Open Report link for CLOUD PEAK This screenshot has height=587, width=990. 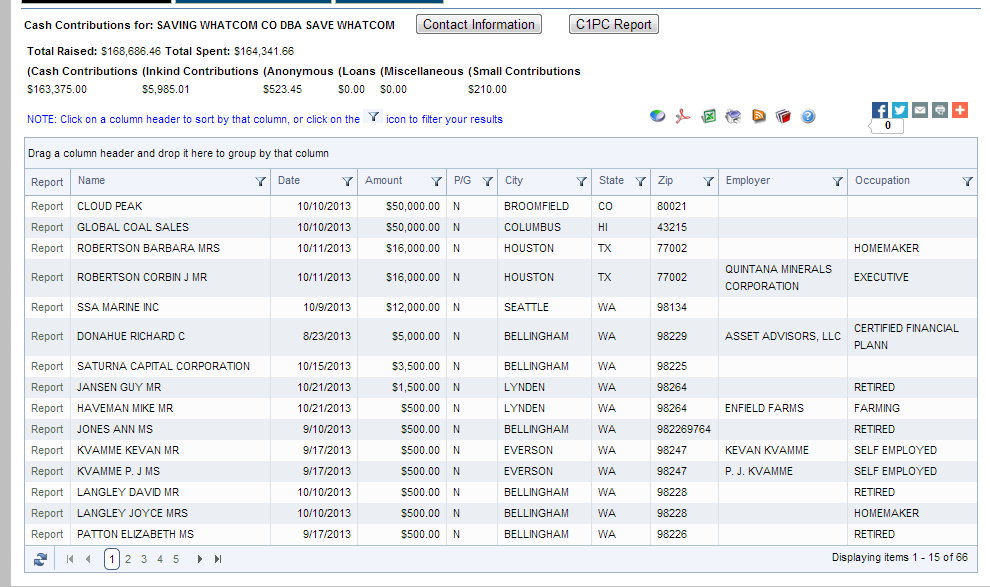(x=47, y=206)
